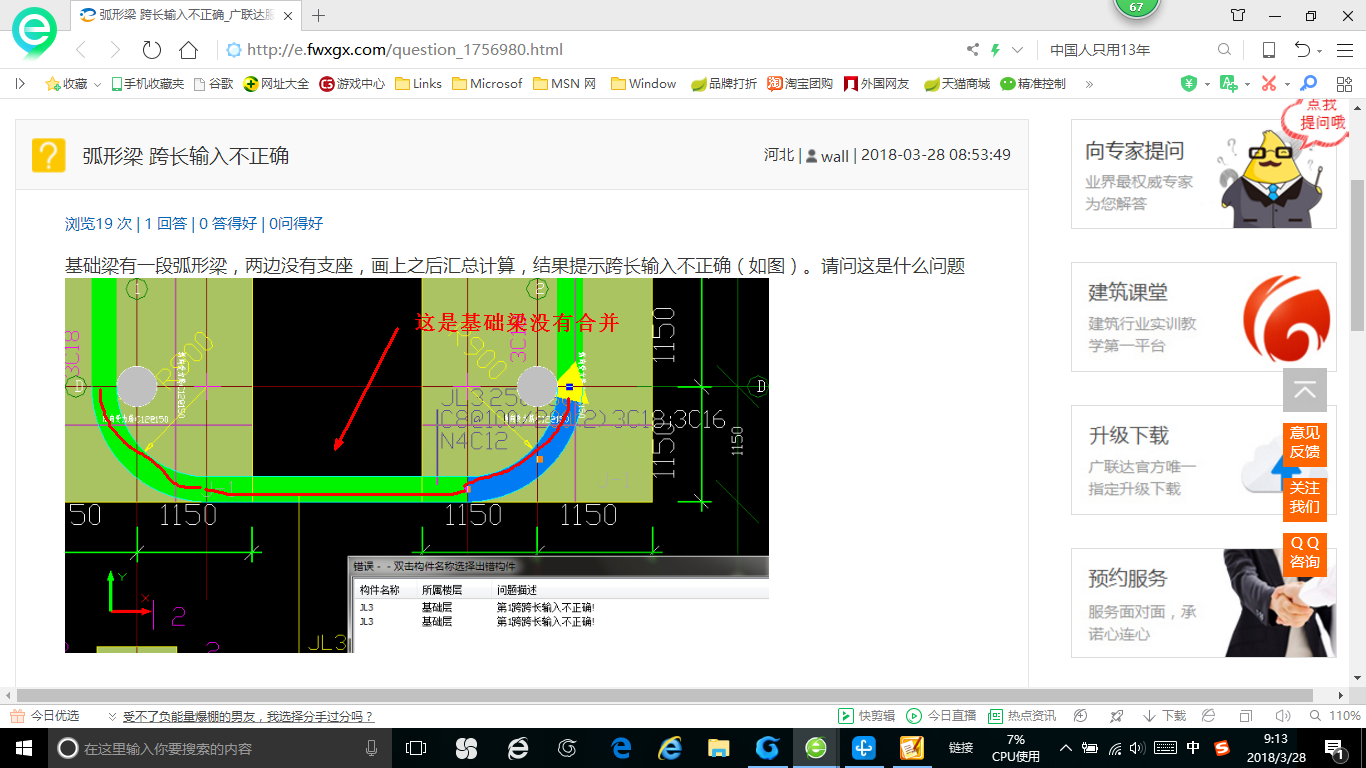Viewport: 1366px width, 768px height.
Task: Toggle the bookmarks sidebar expand icon
Action: coord(20,84)
